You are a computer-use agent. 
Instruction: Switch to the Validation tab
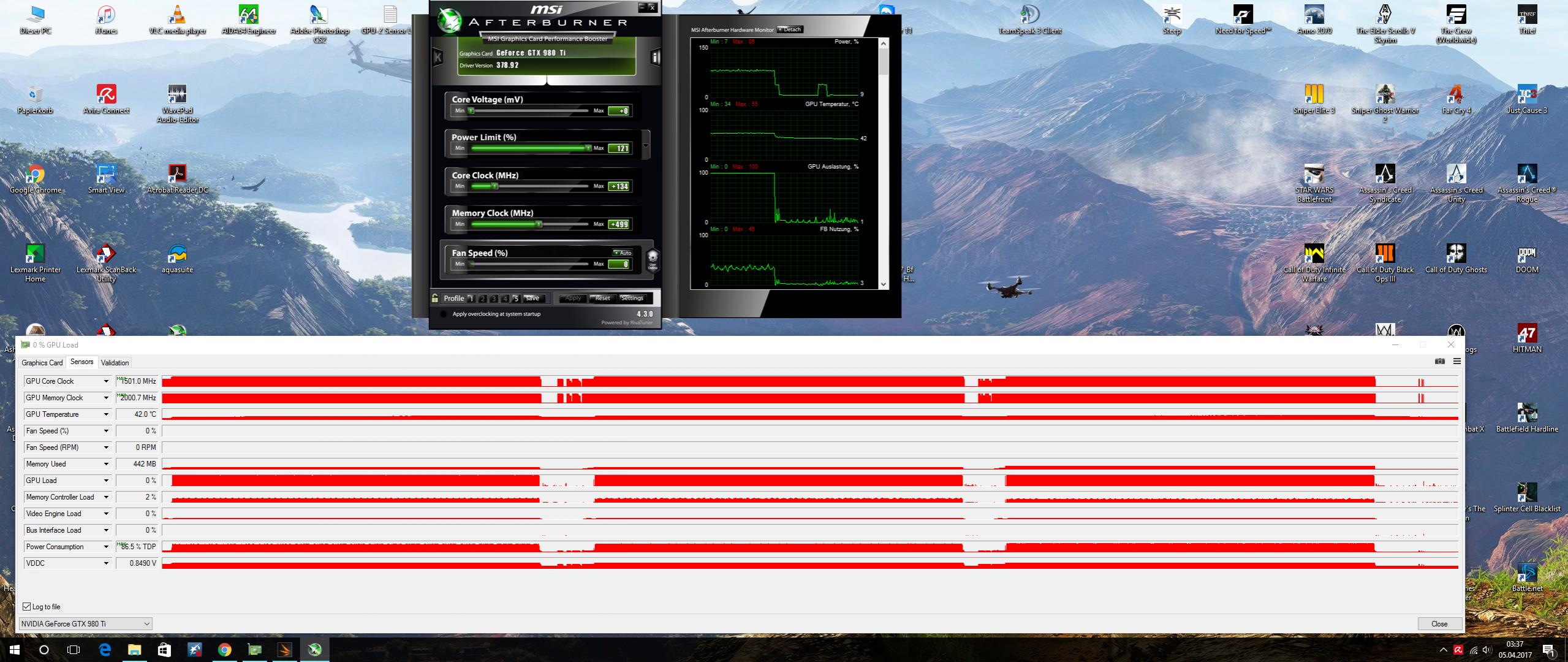coord(115,363)
